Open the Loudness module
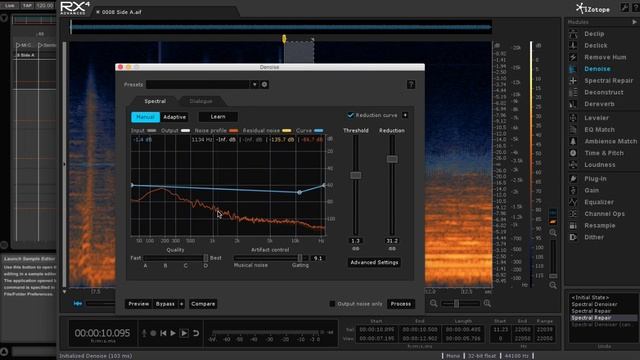The image size is (640, 360). [599, 164]
